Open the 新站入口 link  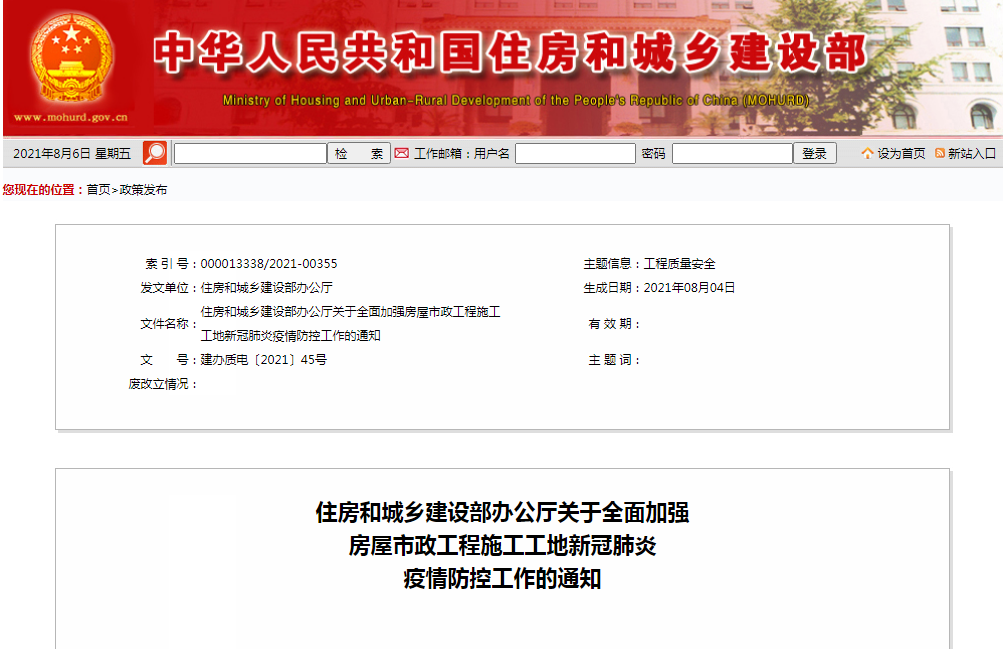pos(971,154)
